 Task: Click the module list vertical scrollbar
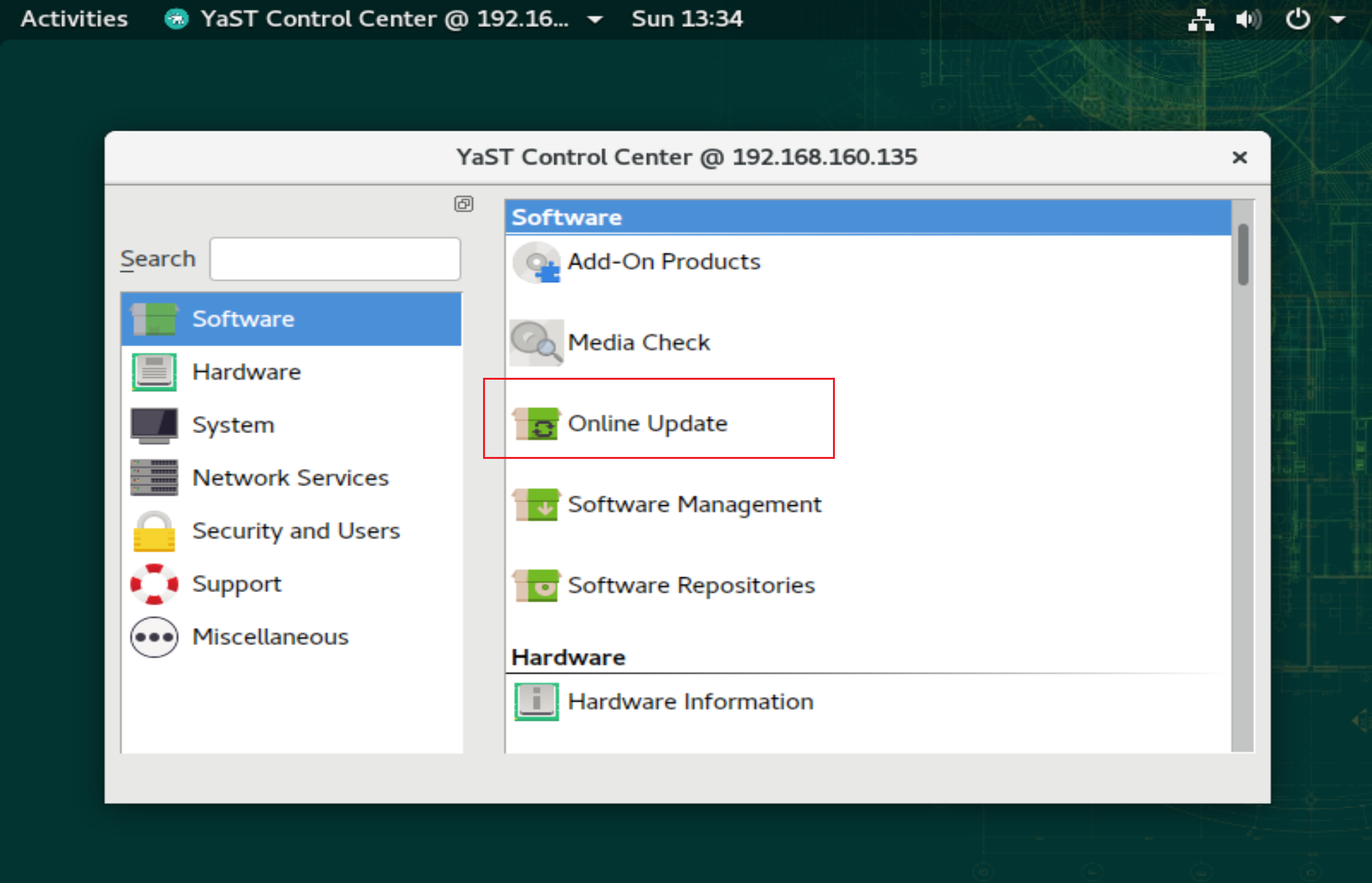click(1243, 254)
